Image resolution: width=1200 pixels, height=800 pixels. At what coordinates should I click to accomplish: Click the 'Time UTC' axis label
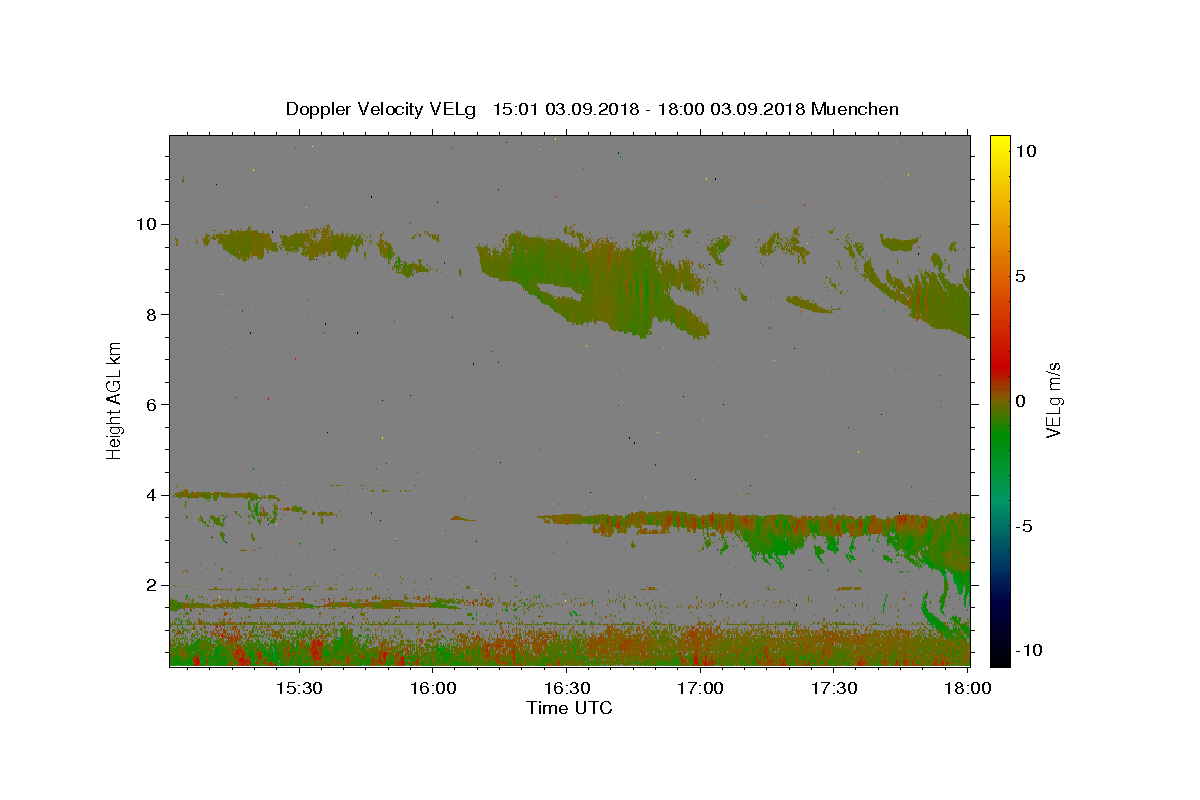tap(569, 708)
